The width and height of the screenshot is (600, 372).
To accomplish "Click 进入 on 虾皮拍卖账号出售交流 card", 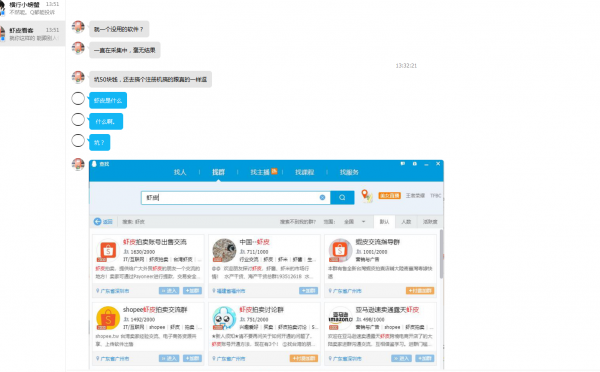I will 169,290.
